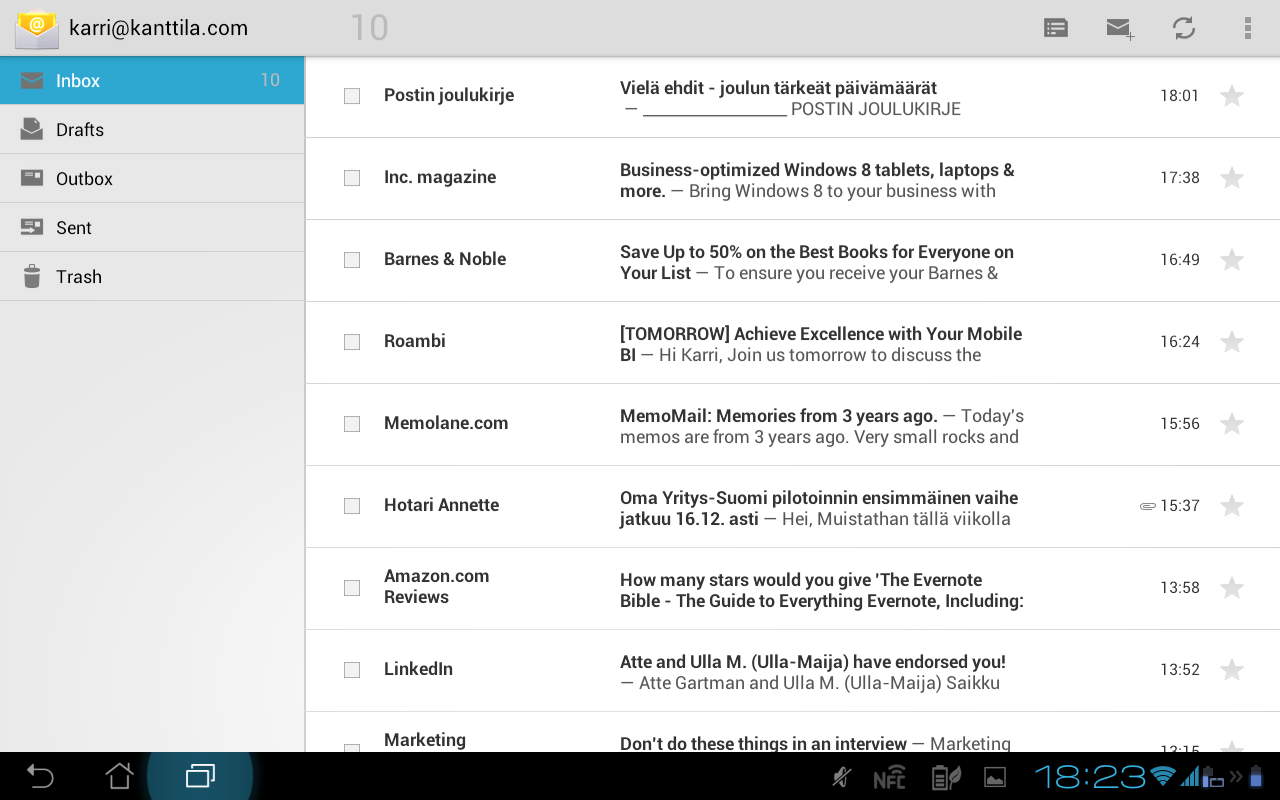Screen dimensions: 1280x800
Task: Open 'Vielä ehdit - joulun tärkeät päivämäärät' email
Action: click(792, 97)
